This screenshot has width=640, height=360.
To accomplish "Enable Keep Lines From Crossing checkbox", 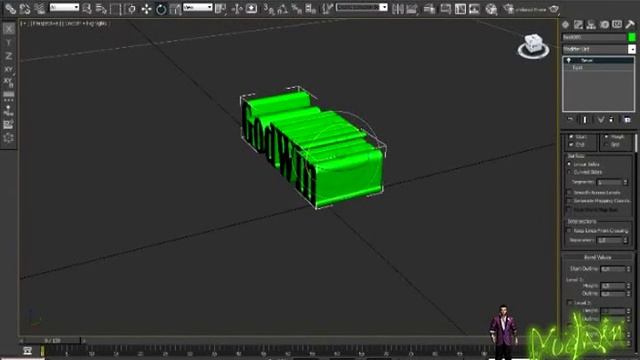I will (x=569, y=231).
